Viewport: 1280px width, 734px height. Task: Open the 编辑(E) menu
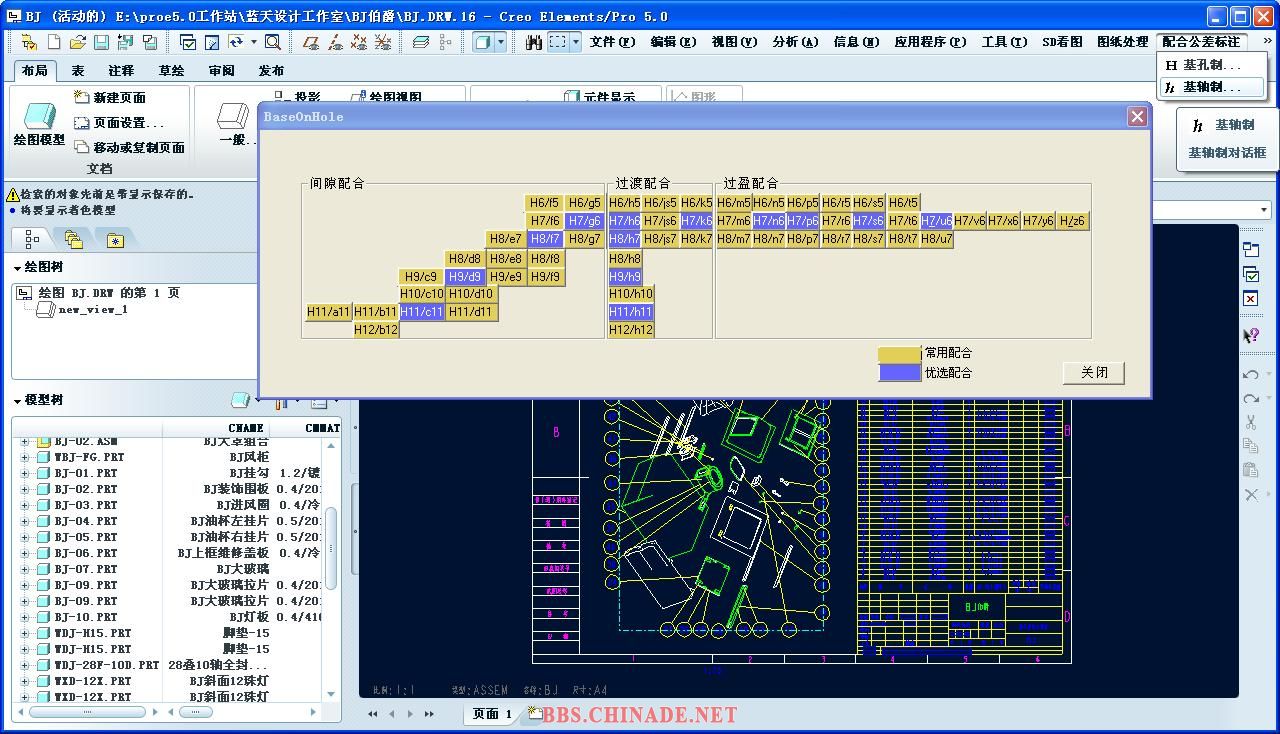(673, 42)
